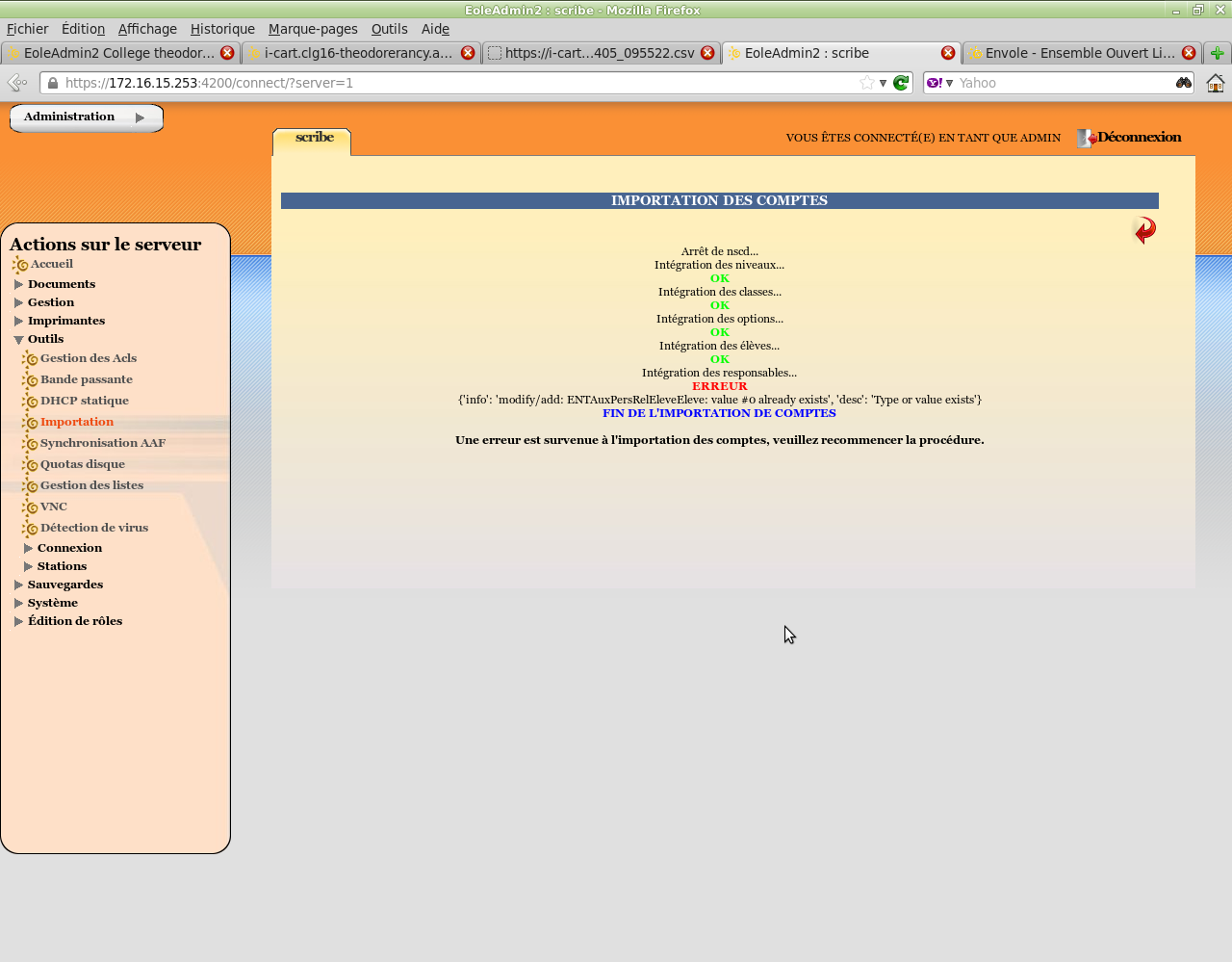Viewport: 1232px width, 962px height.
Task: Open a new tab with plus icon
Action: 1217,53
